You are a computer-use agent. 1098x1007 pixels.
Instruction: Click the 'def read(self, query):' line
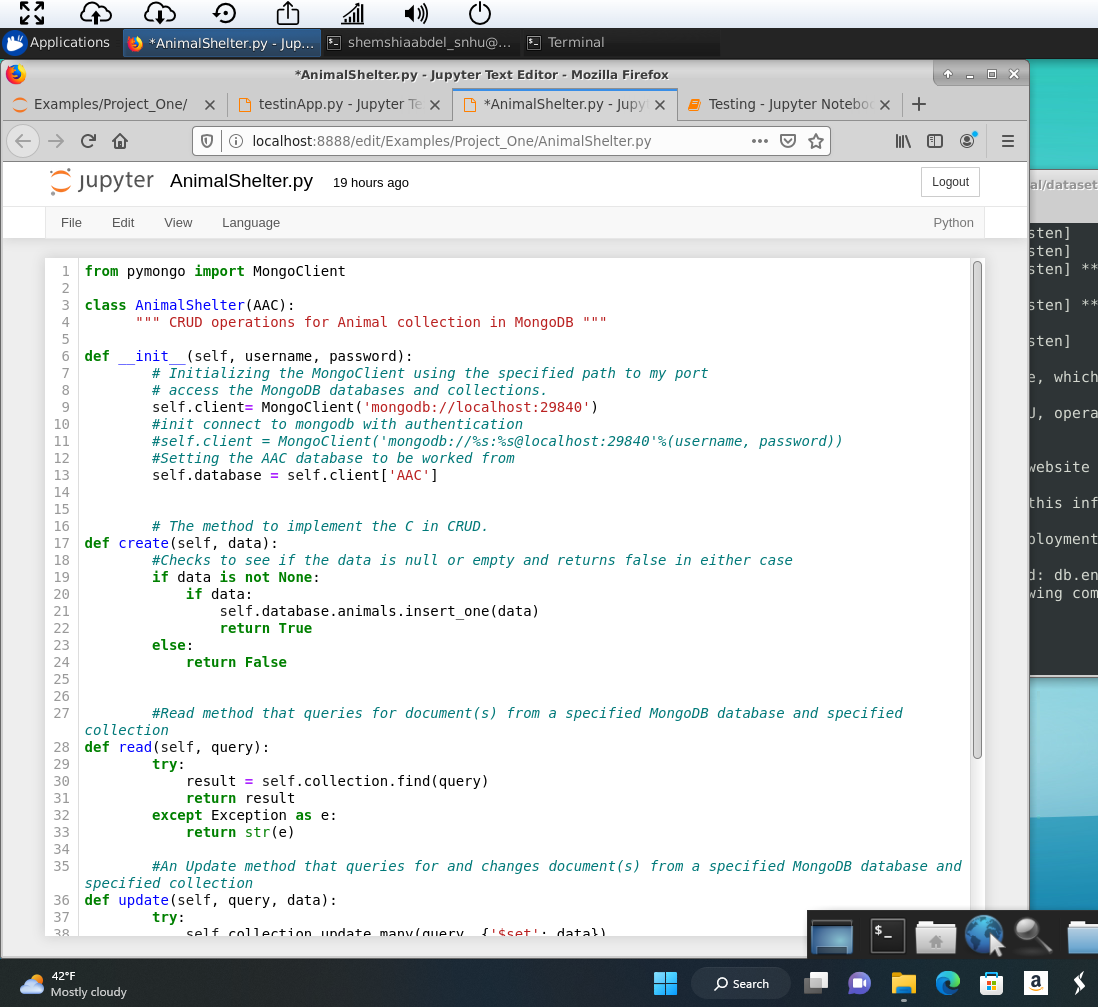177,748
